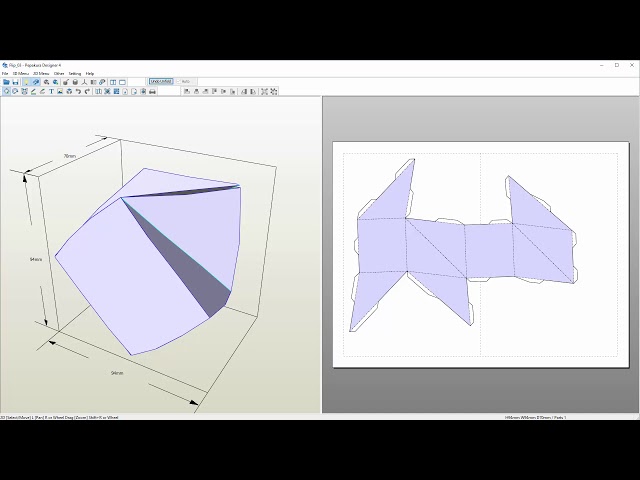Click the third alignment icon in right group

(x=205, y=91)
